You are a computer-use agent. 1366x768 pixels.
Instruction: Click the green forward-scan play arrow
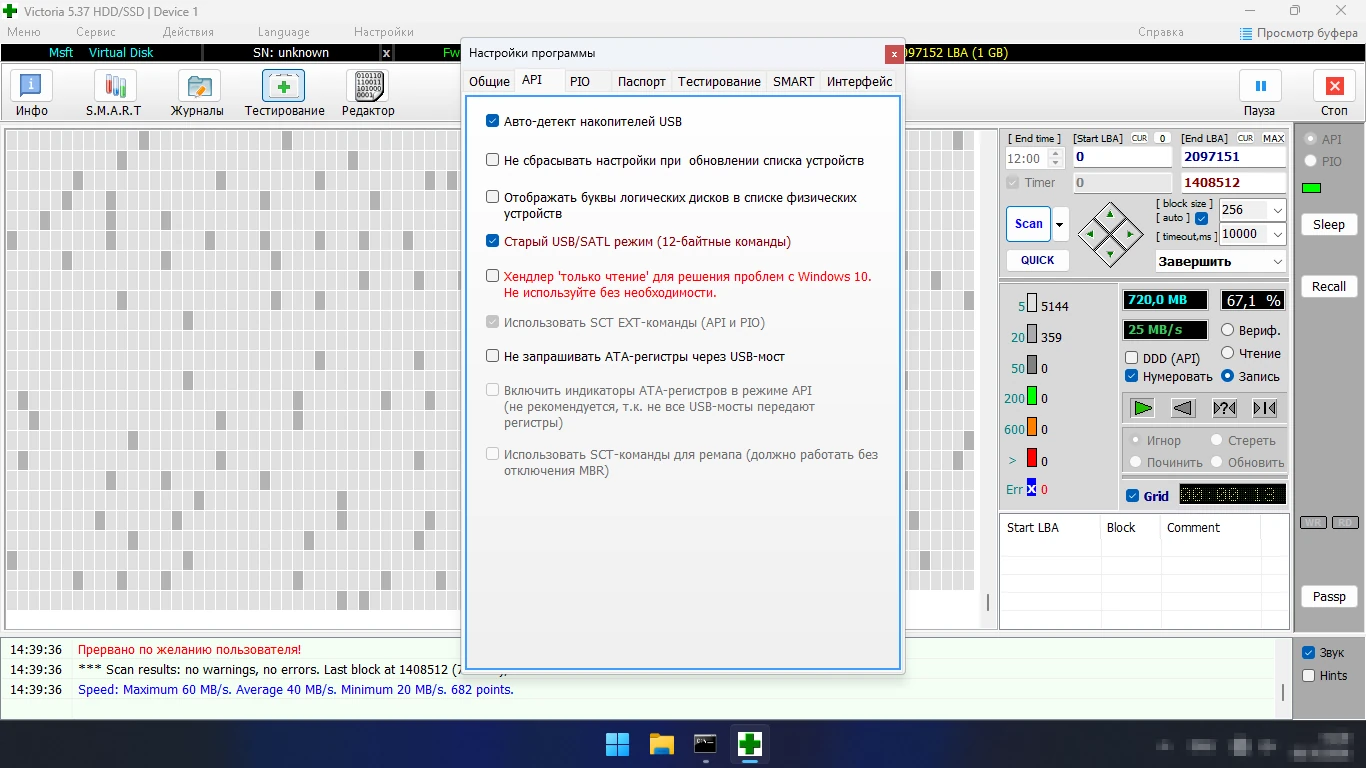(x=1143, y=408)
